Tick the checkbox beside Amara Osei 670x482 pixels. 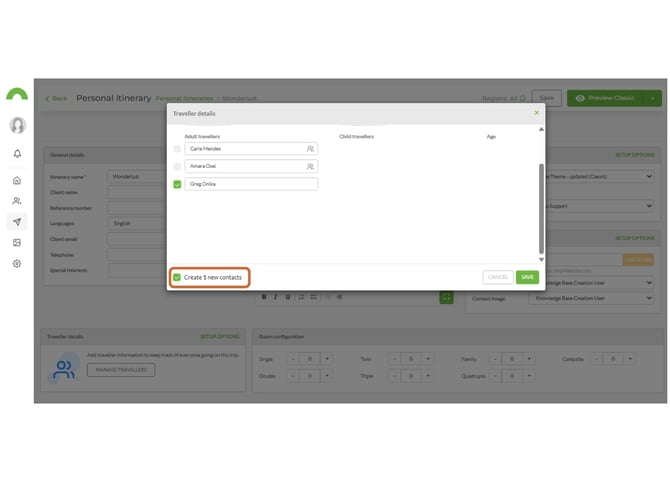(x=177, y=166)
